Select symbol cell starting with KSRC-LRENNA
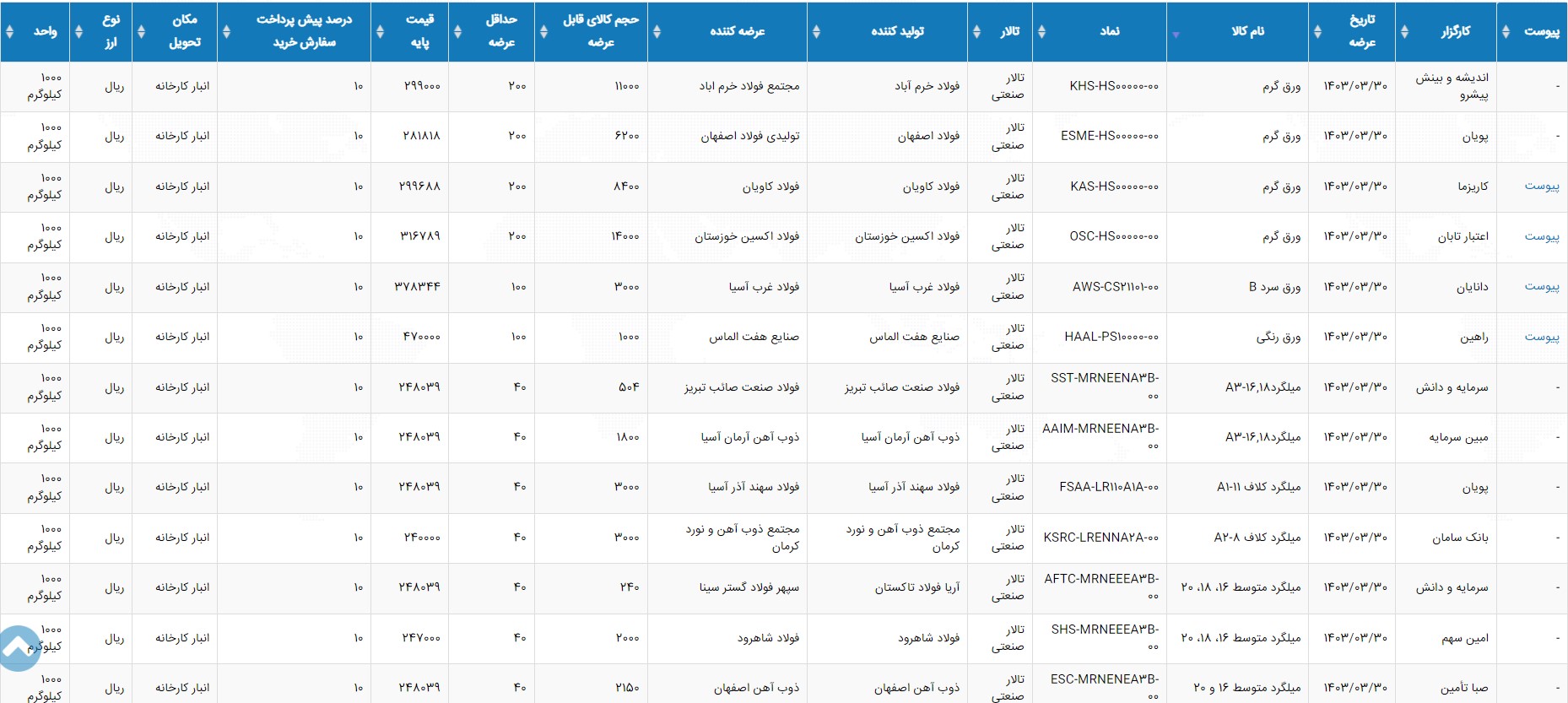Image resolution: width=1568 pixels, height=703 pixels. (x=1101, y=538)
